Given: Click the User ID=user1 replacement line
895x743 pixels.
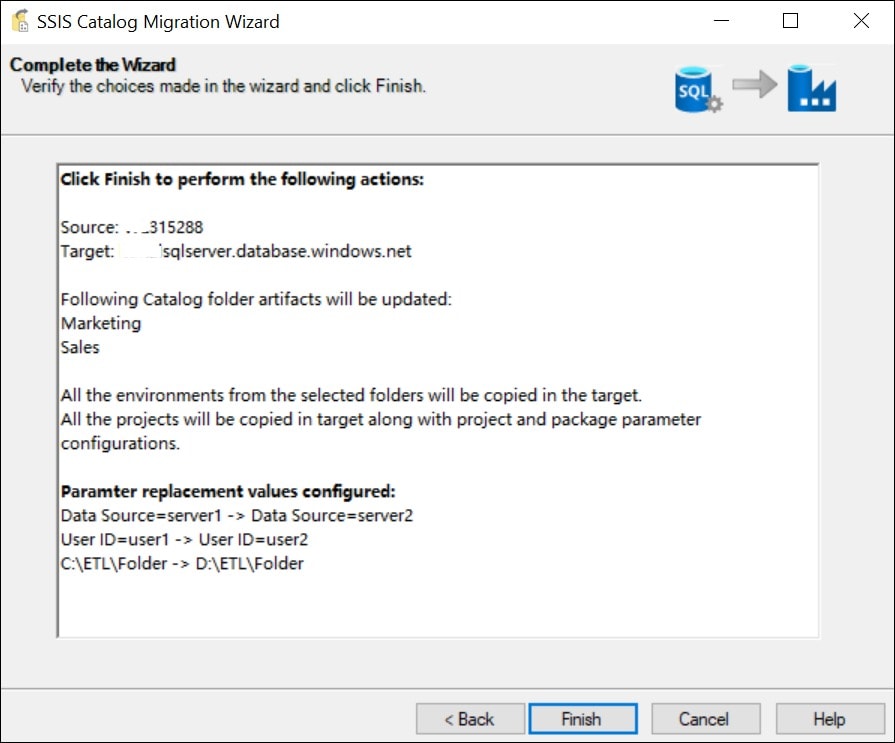Looking at the screenshot, I should click(x=184, y=540).
